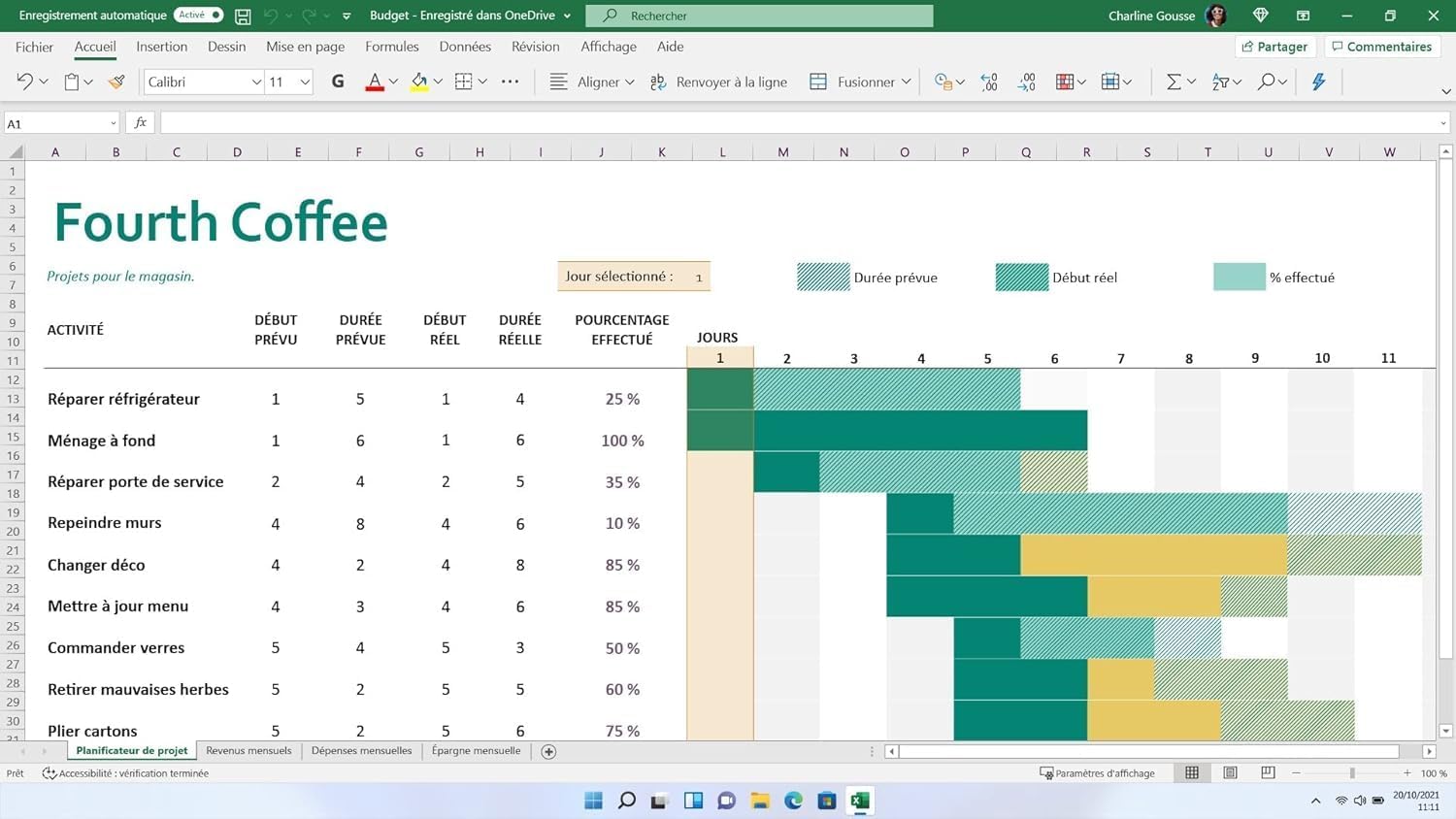Click the AutoSum sigma icon

(x=1174, y=82)
